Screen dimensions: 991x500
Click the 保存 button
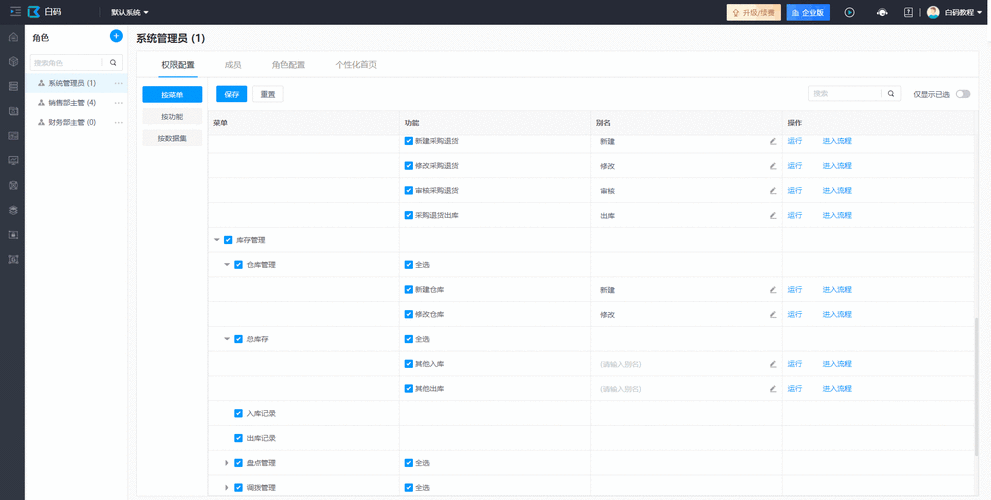pyautogui.click(x=231, y=94)
